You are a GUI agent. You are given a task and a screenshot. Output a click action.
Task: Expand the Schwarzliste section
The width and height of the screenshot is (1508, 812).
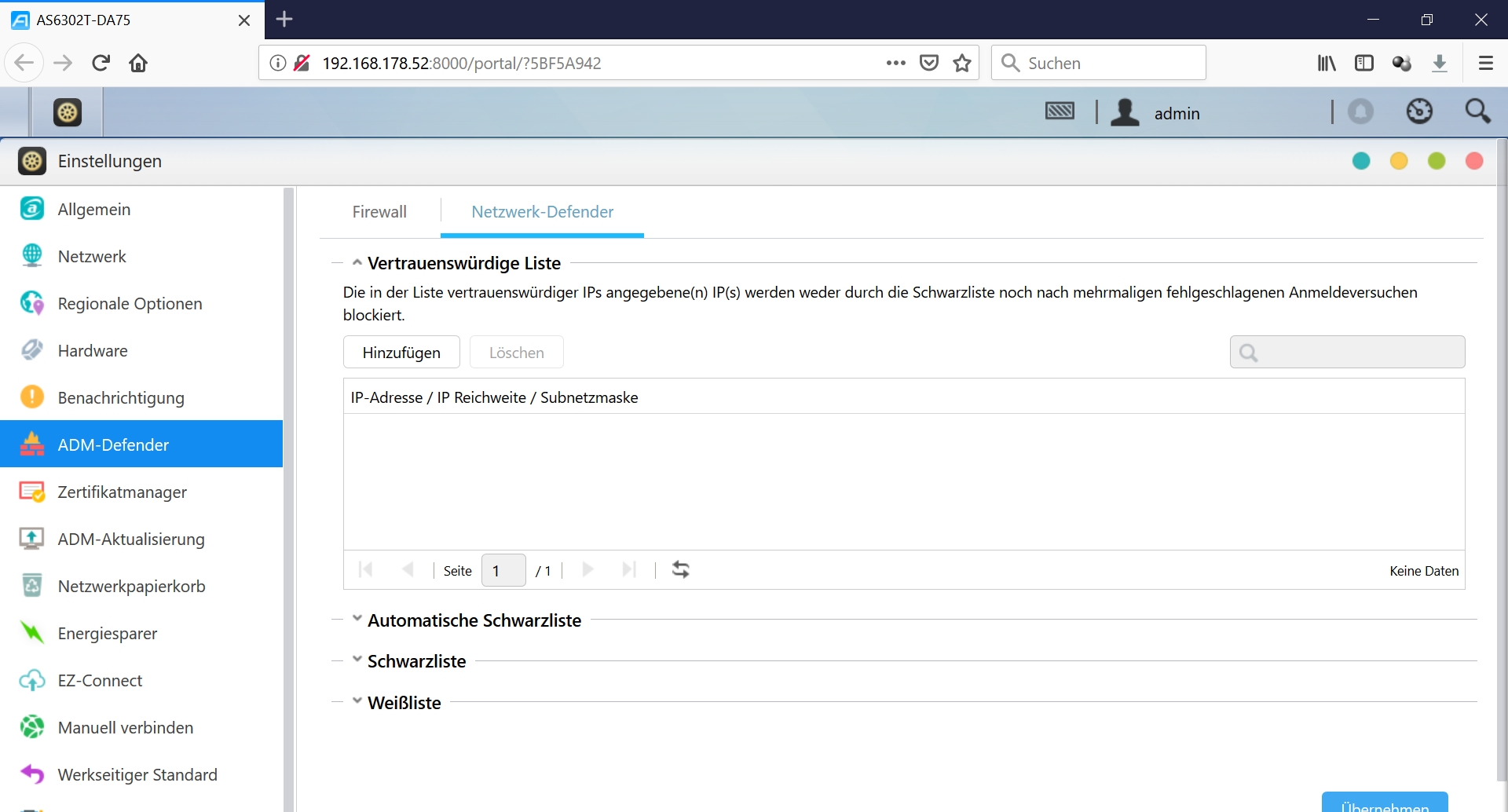point(357,660)
